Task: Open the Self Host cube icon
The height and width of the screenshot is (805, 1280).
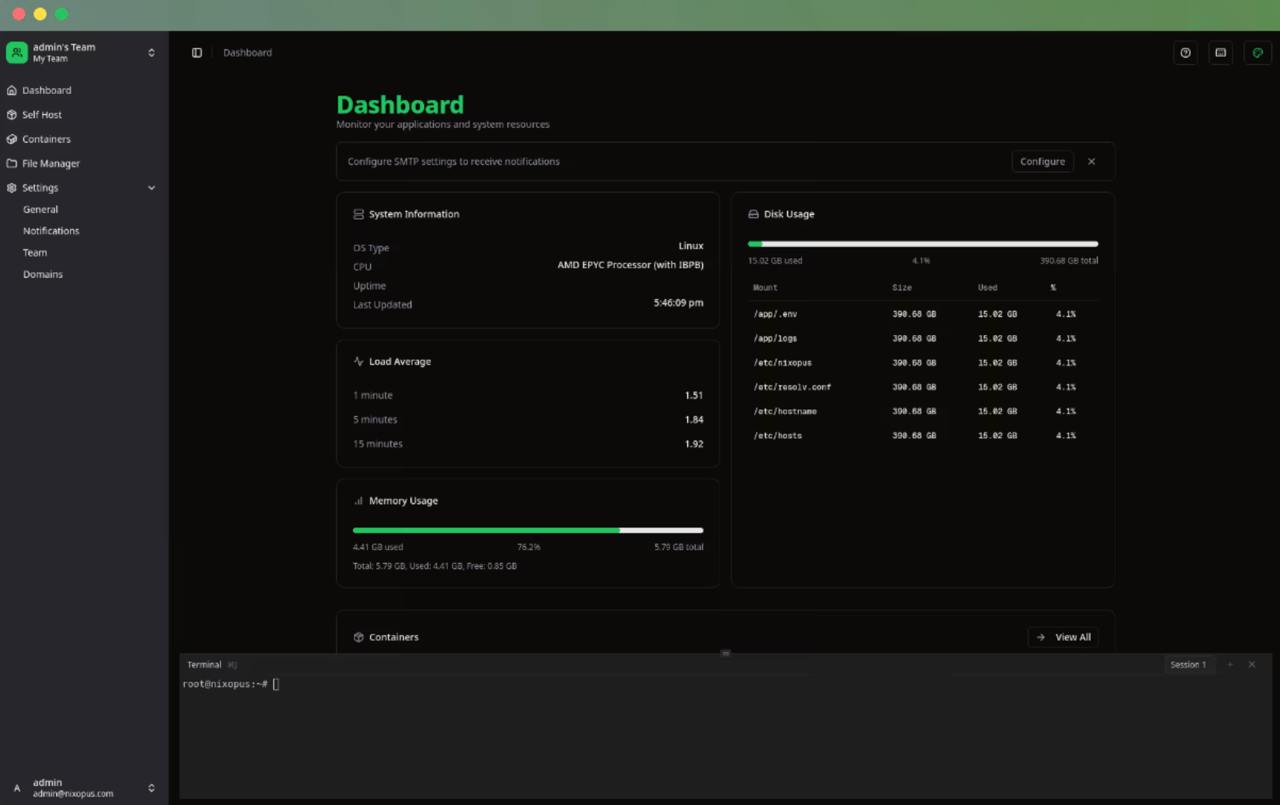Action: pyautogui.click(x=12, y=115)
